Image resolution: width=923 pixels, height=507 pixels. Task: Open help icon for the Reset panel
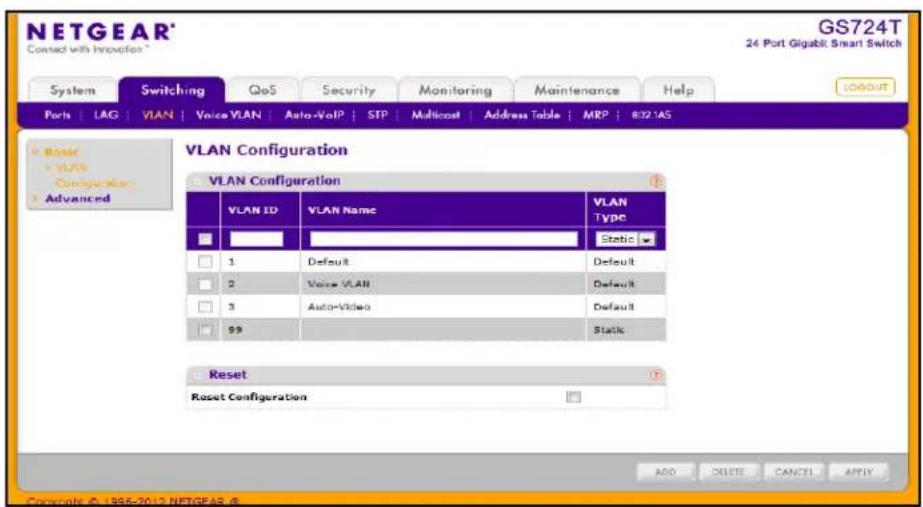point(657,375)
